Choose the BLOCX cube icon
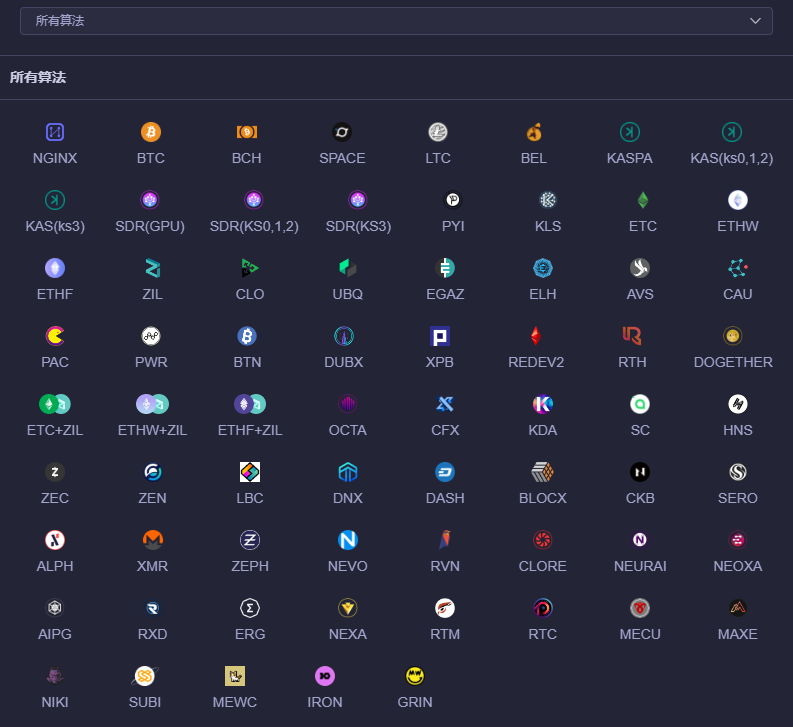Viewport: 793px width, 727px height. tap(543, 472)
